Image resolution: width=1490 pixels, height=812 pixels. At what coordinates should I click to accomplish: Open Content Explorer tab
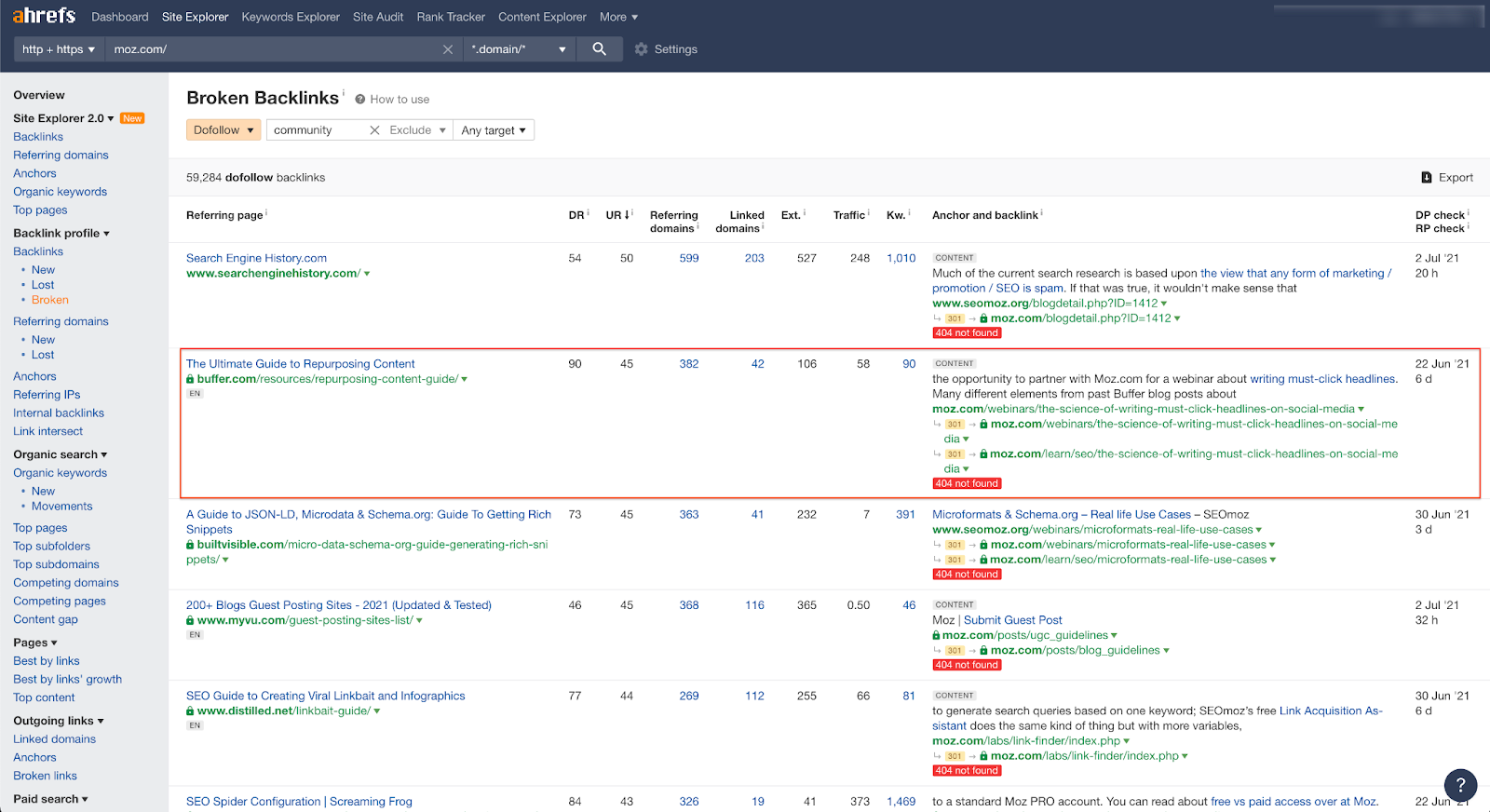[542, 17]
